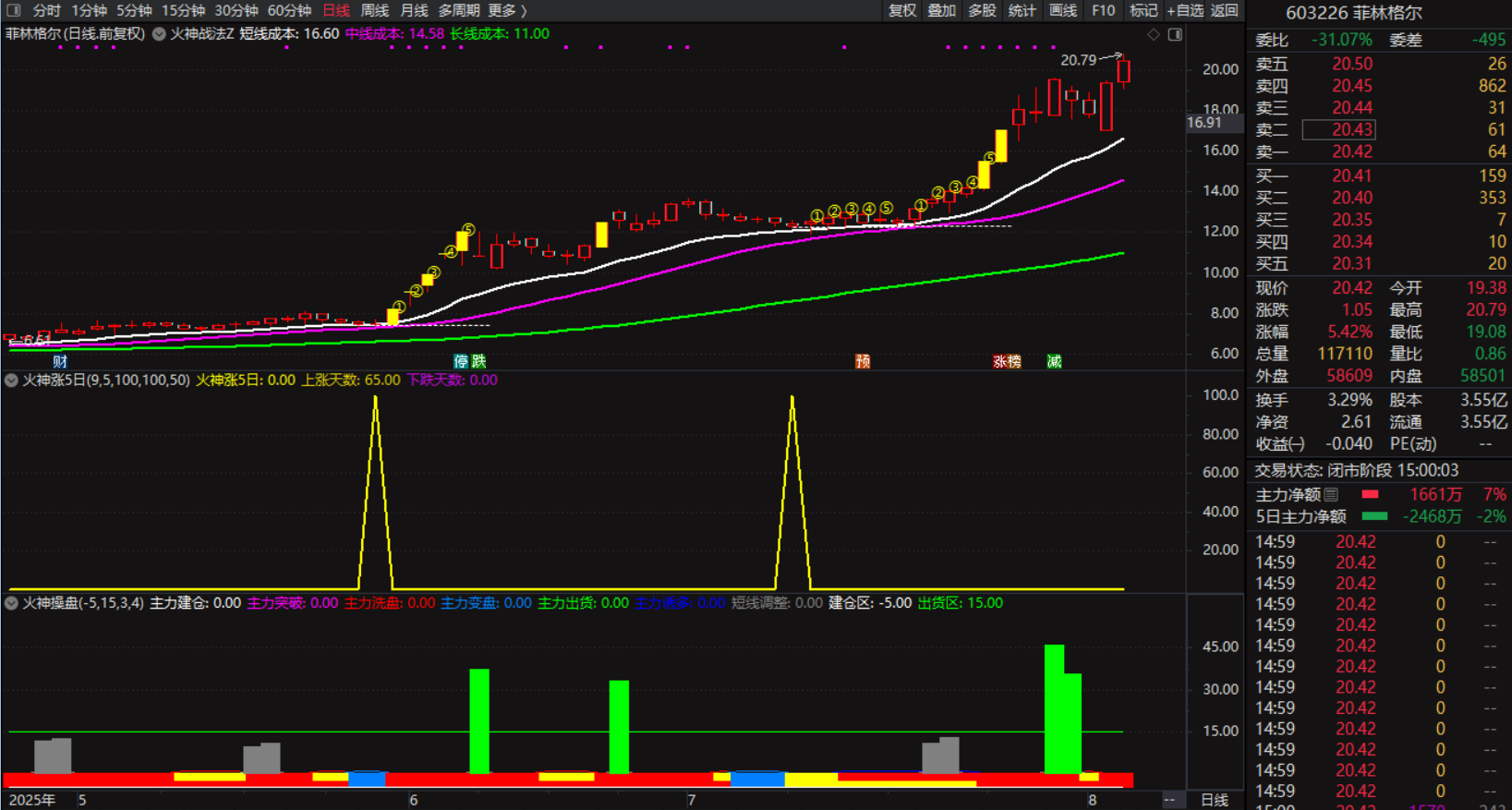Switch to the 60分钟 chart tab
Image resolution: width=1512 pixels, height=810 pixels.
point(289,10)
